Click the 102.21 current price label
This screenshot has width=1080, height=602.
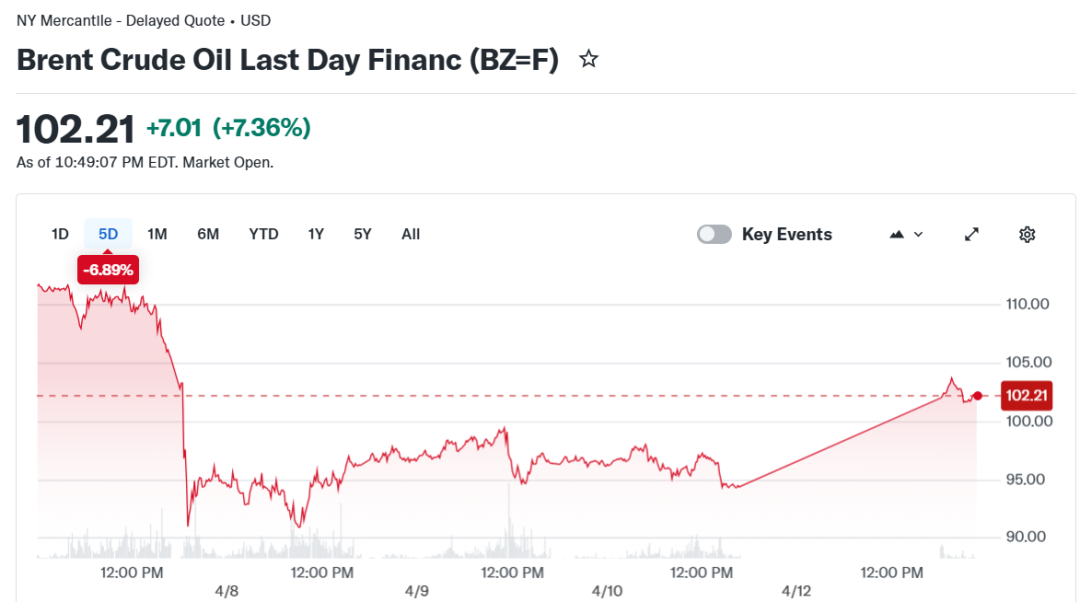click(x=1027, y=396)
